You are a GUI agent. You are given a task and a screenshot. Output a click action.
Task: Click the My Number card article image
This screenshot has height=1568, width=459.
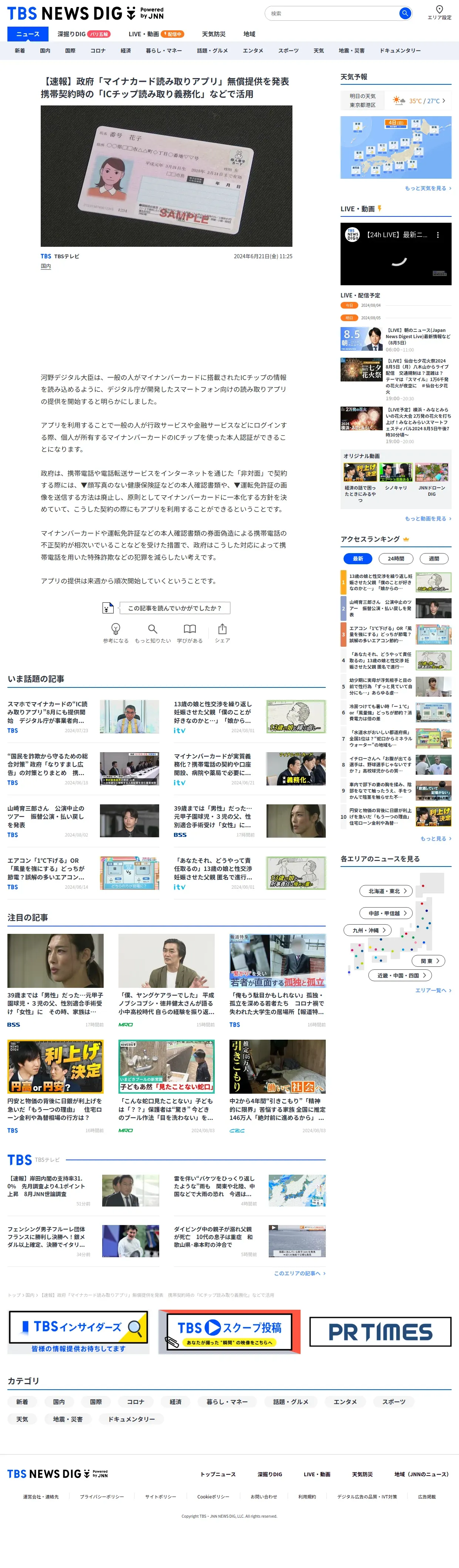[166, 176]
